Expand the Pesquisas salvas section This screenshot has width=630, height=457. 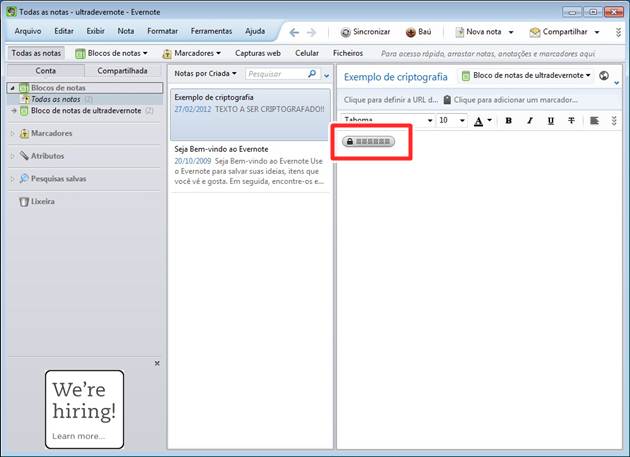click(12, 179)
